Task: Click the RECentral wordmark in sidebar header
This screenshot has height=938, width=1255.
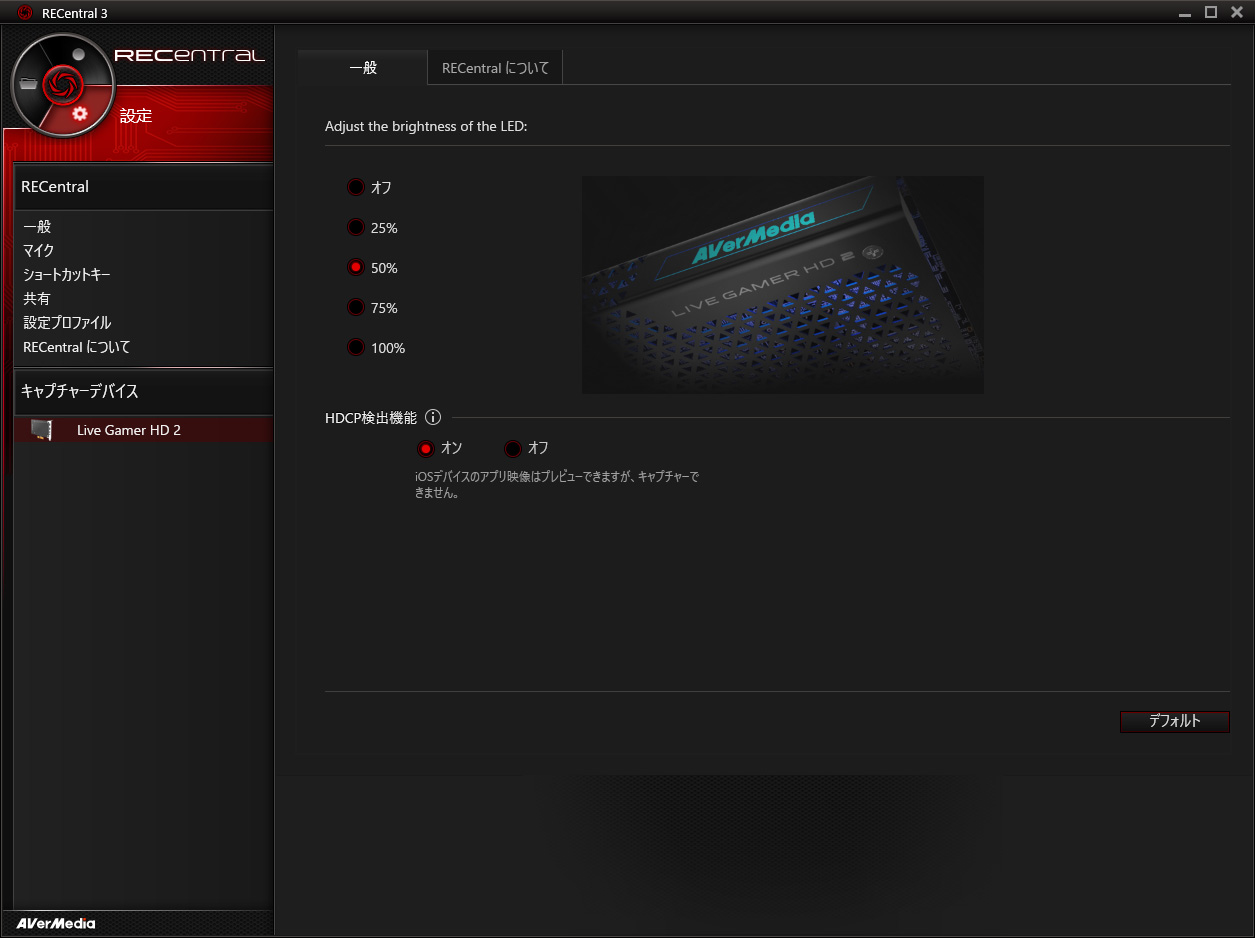Action: [190, 55]
